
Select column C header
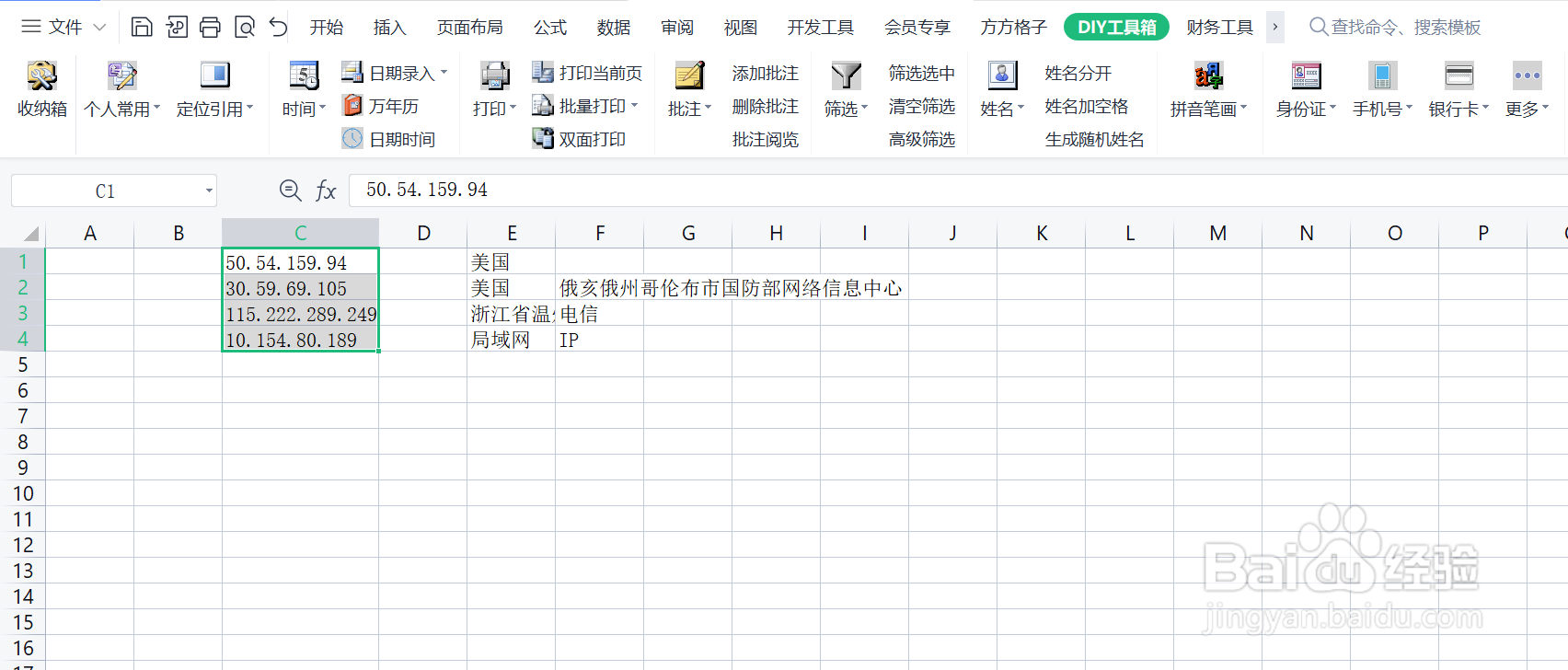[301, 233]
